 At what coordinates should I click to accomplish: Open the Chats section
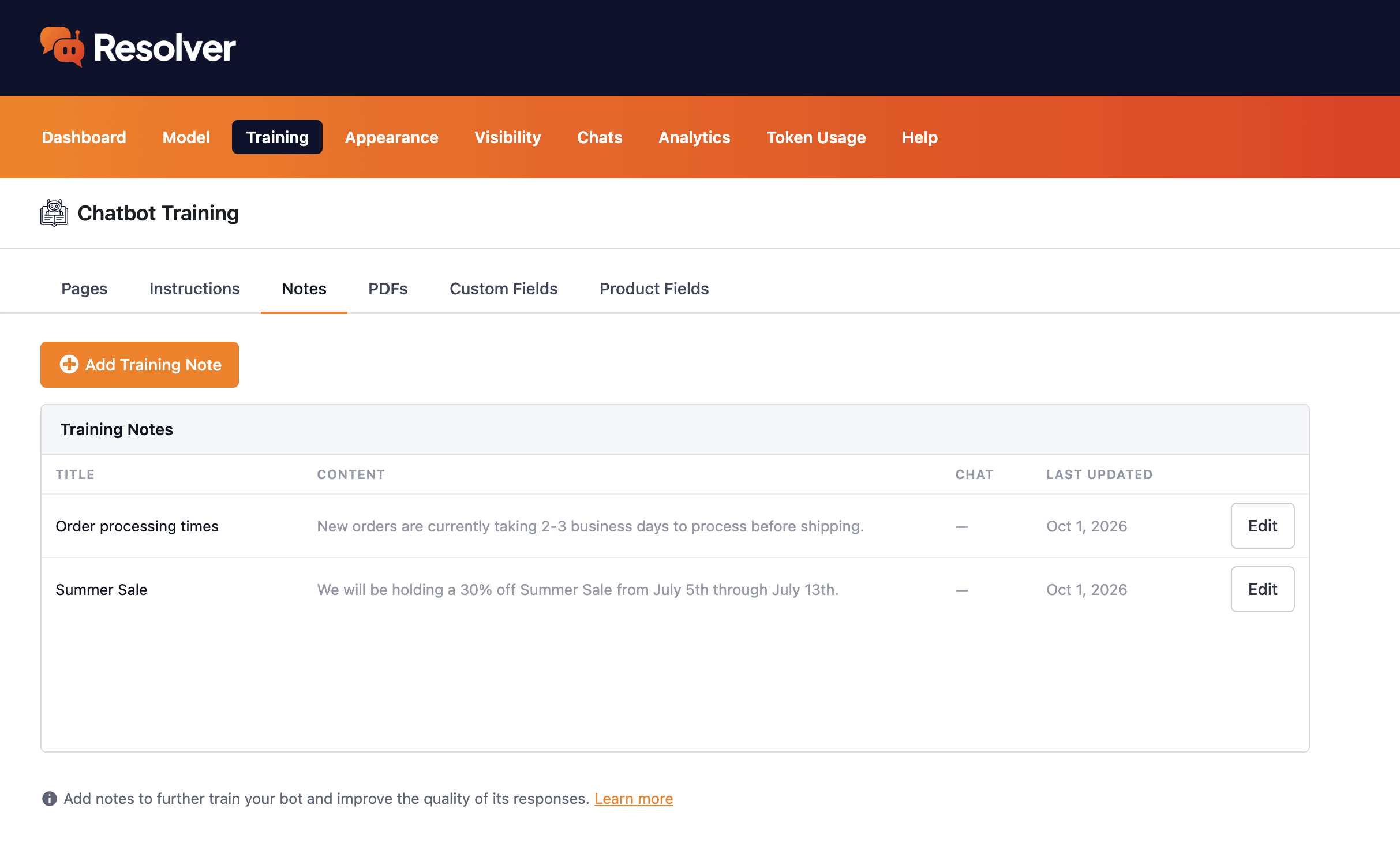pyautogui.click(x=600, y=137)
